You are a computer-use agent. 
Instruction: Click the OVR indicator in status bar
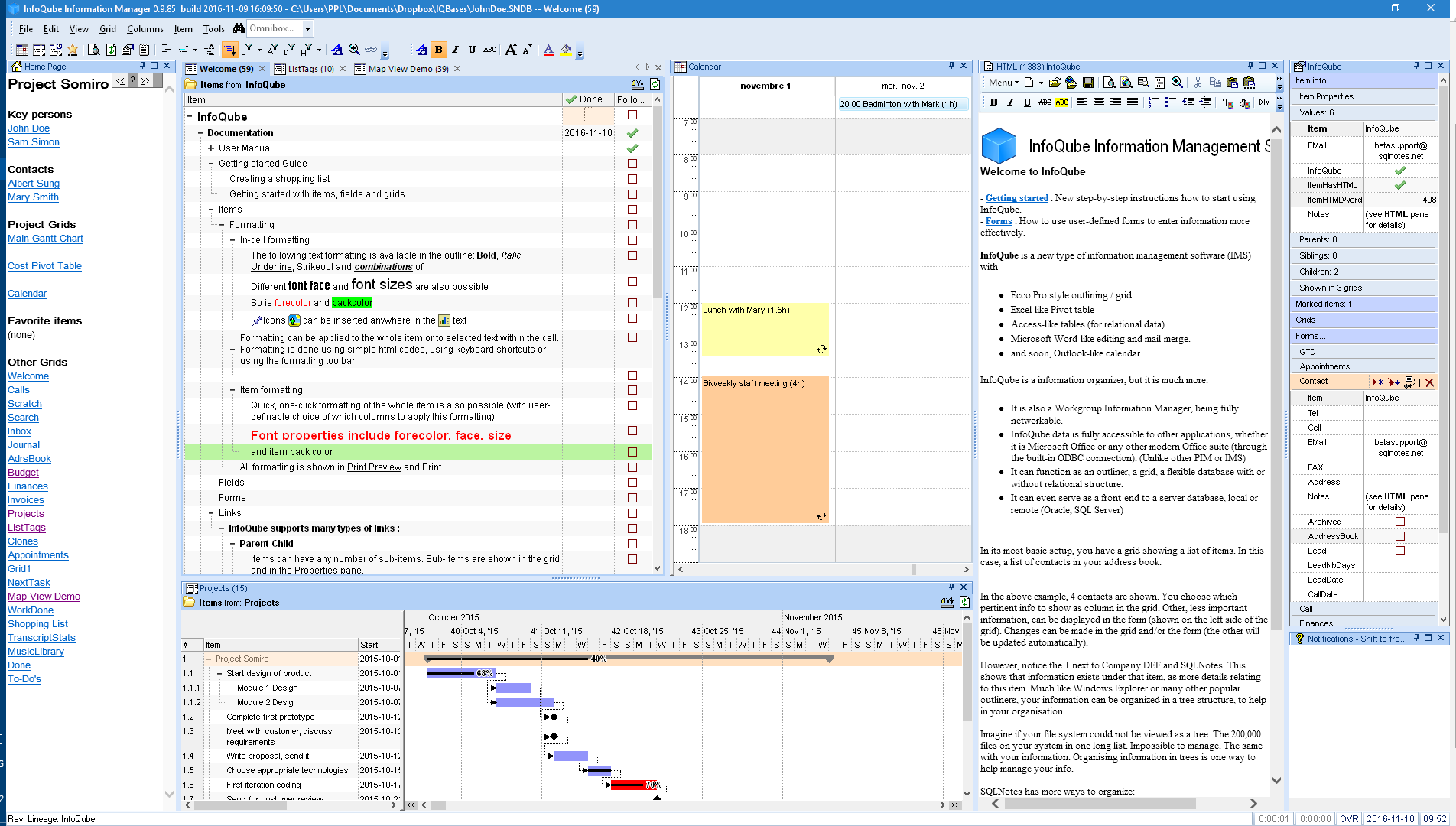pyautogui.click(x=1349, y=818)
